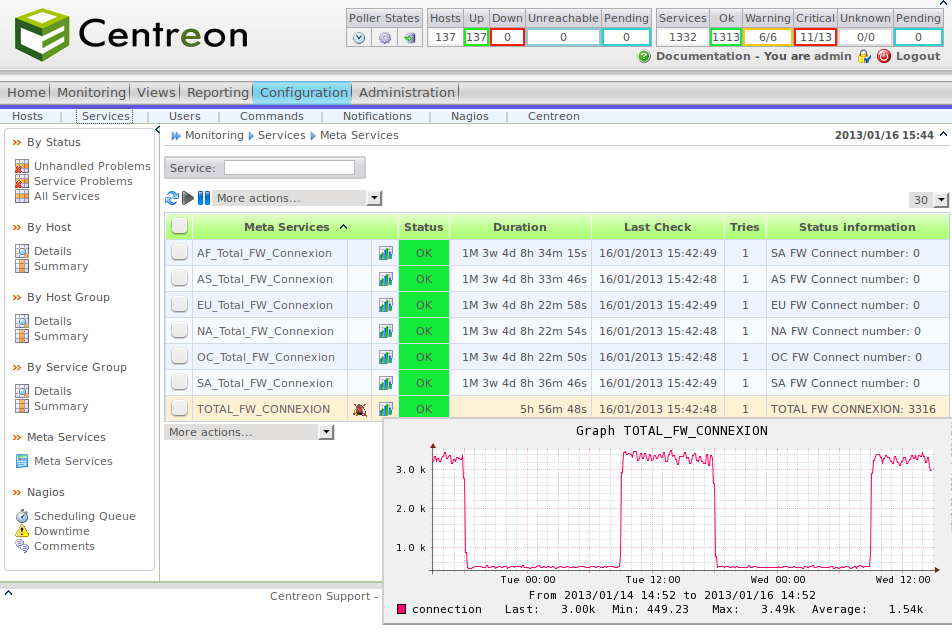Toggle the select-all checkbox in table header
The image size is (952, 633).
click(x=179, y=226)
